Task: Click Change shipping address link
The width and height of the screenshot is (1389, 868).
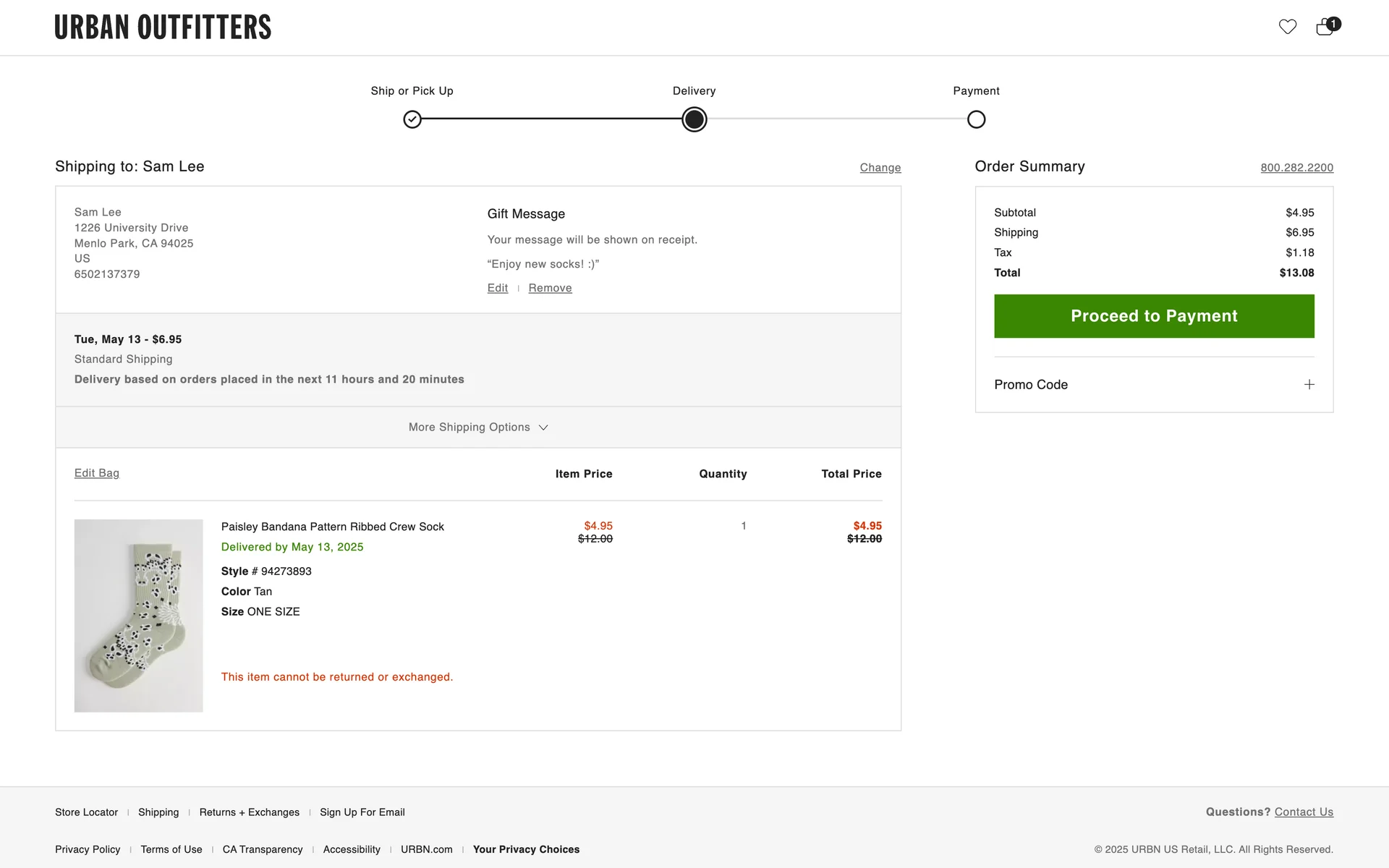Action: (880, 168)
